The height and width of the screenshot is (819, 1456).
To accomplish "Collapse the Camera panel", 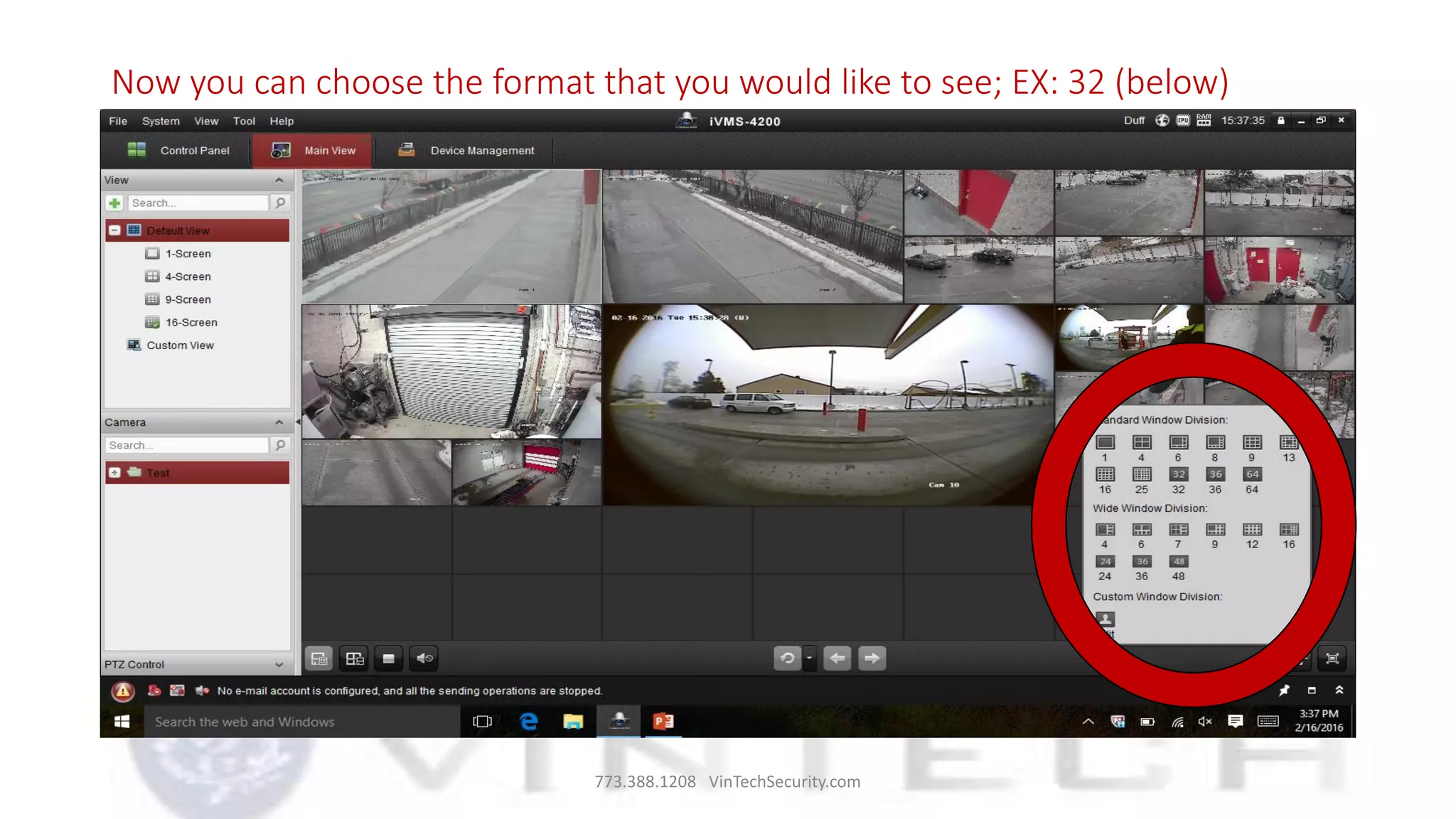I will tap(279, 422).
